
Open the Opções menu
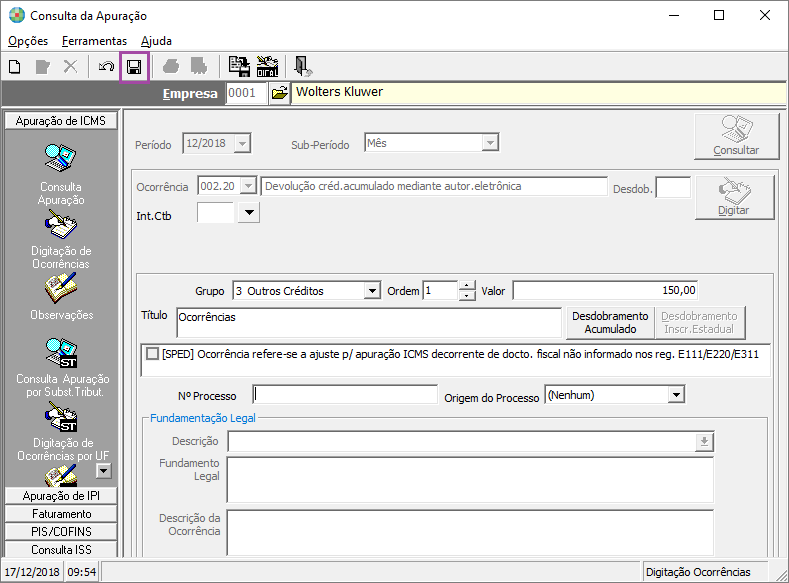tap(28, 41)
